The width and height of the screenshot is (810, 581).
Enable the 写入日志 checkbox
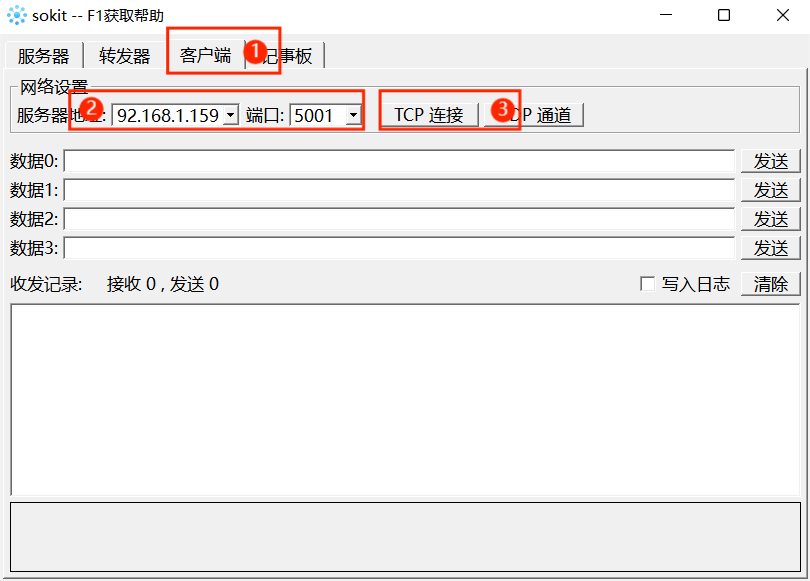(647, 284)
